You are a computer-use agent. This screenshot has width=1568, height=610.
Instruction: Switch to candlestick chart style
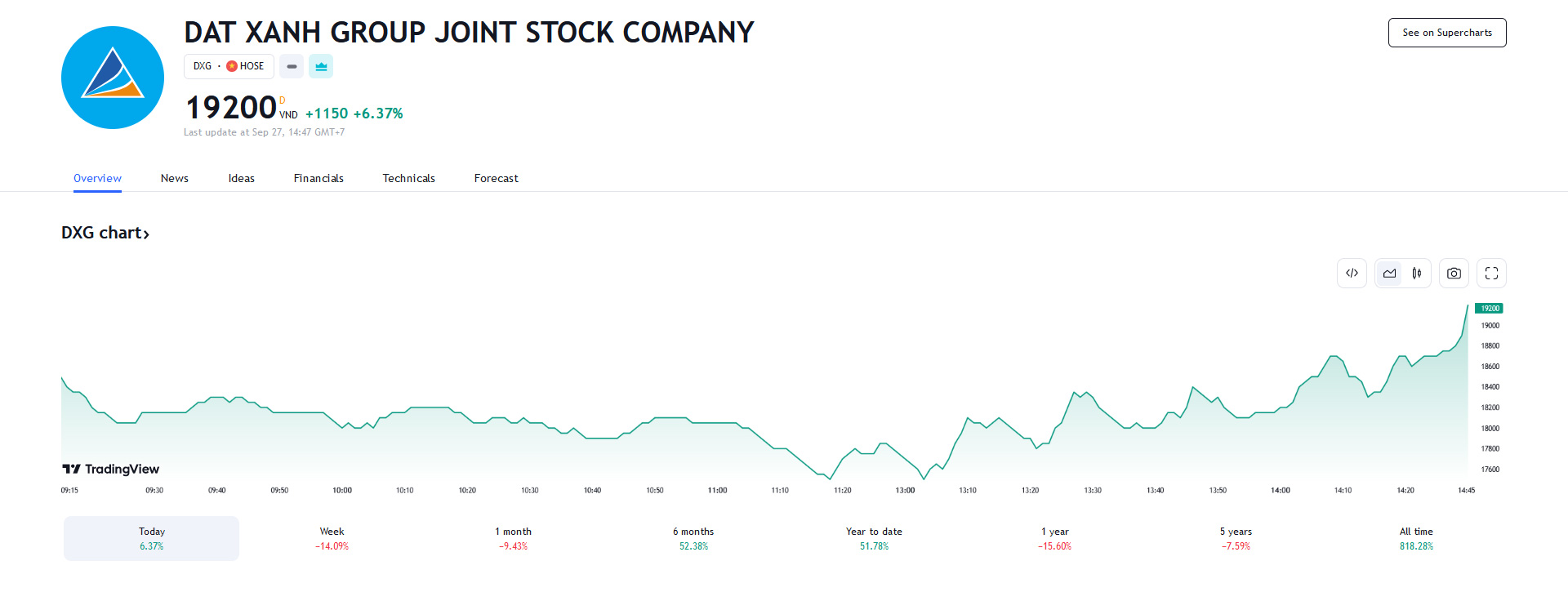click(1417, 274)
